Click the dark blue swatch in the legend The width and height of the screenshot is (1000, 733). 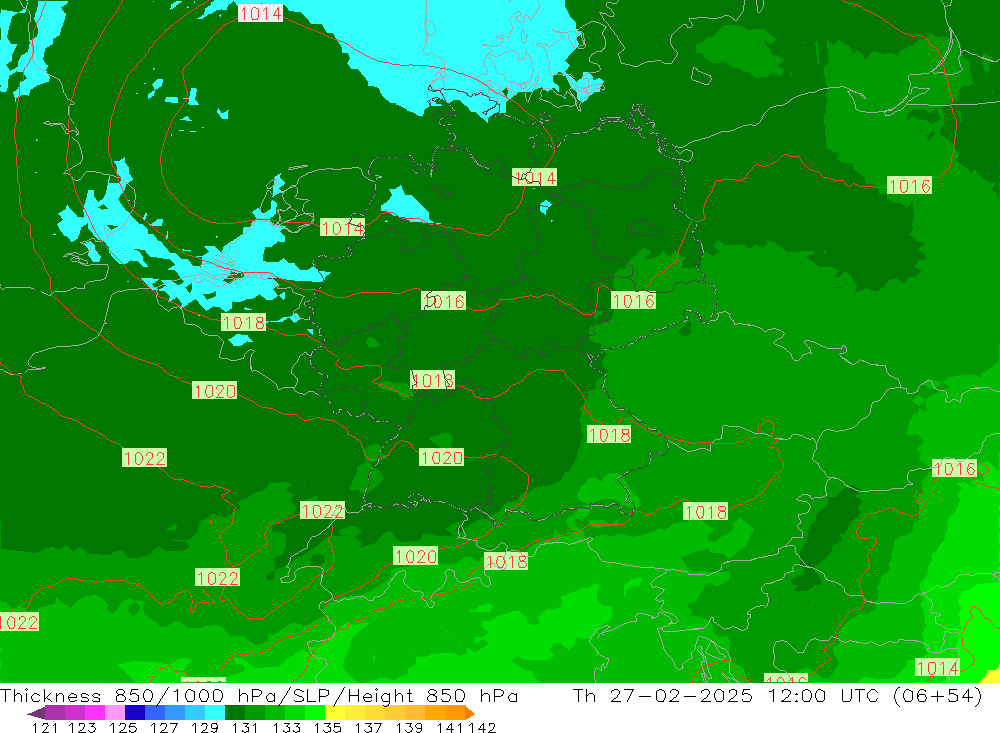click(135, 713)
